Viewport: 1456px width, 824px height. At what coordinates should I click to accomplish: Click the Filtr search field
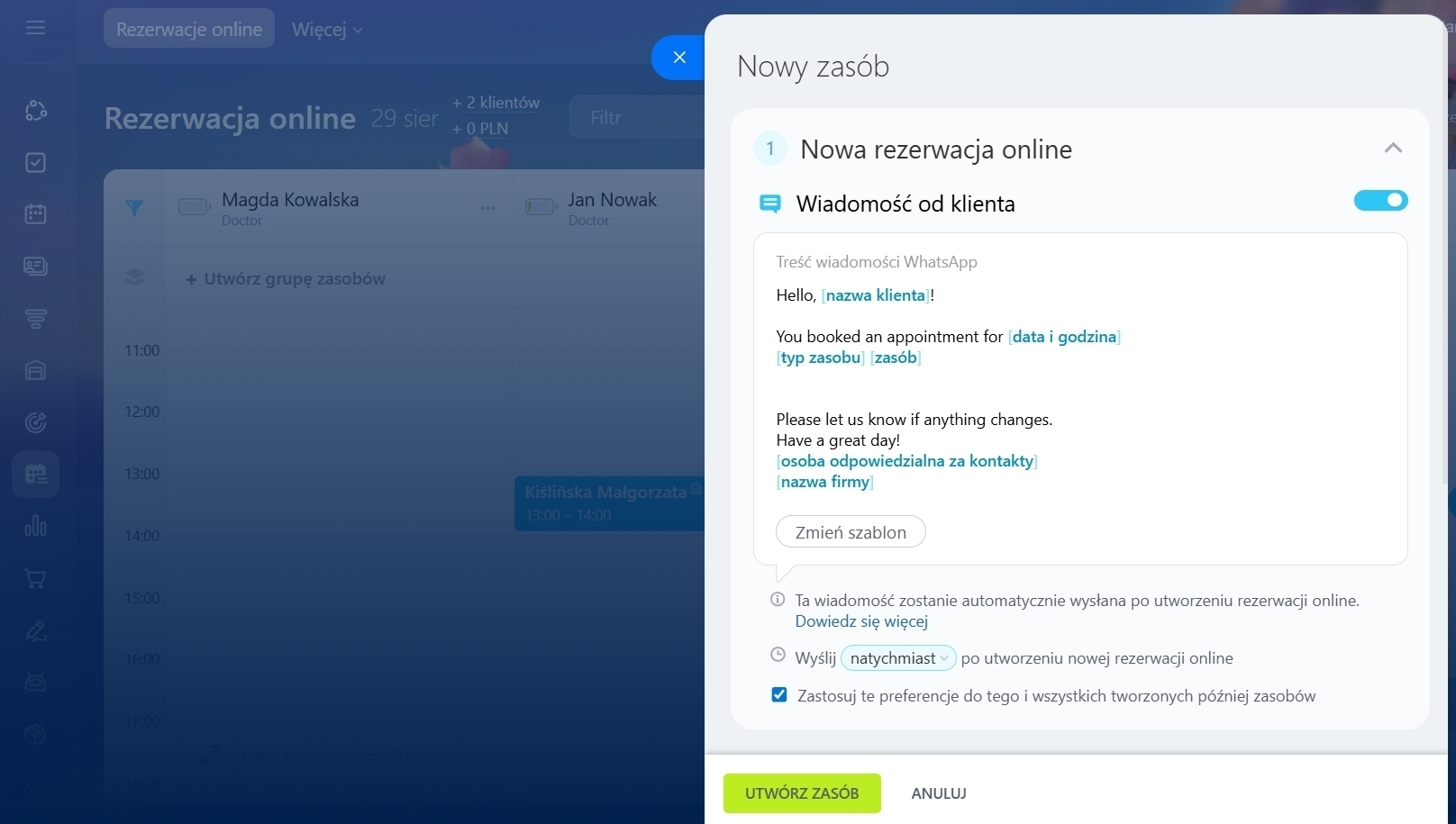(x=637, y=118)
